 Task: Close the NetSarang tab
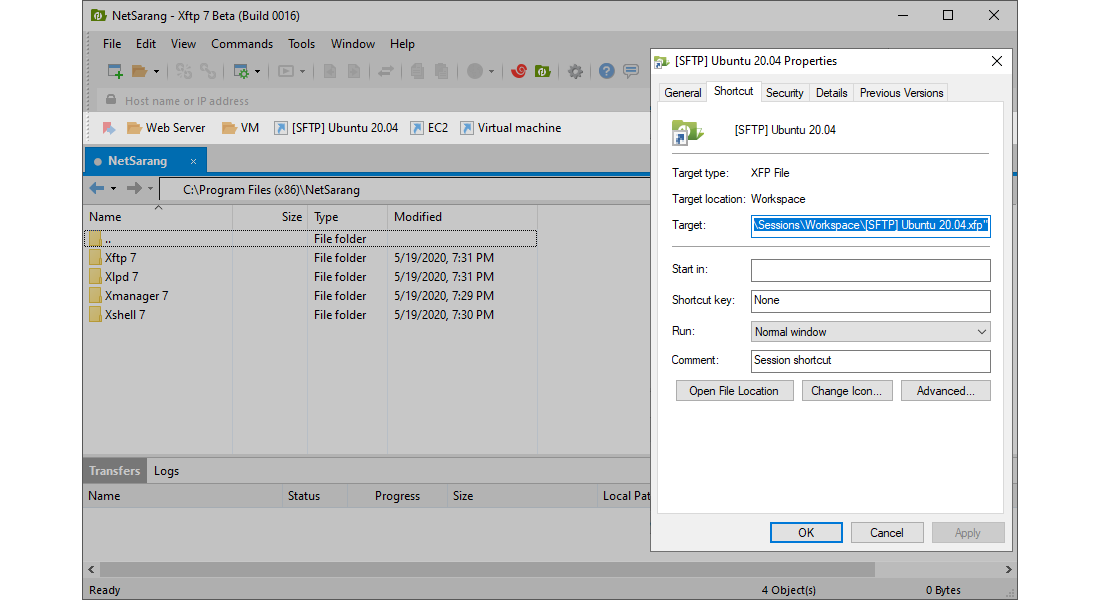pos(194,161)
